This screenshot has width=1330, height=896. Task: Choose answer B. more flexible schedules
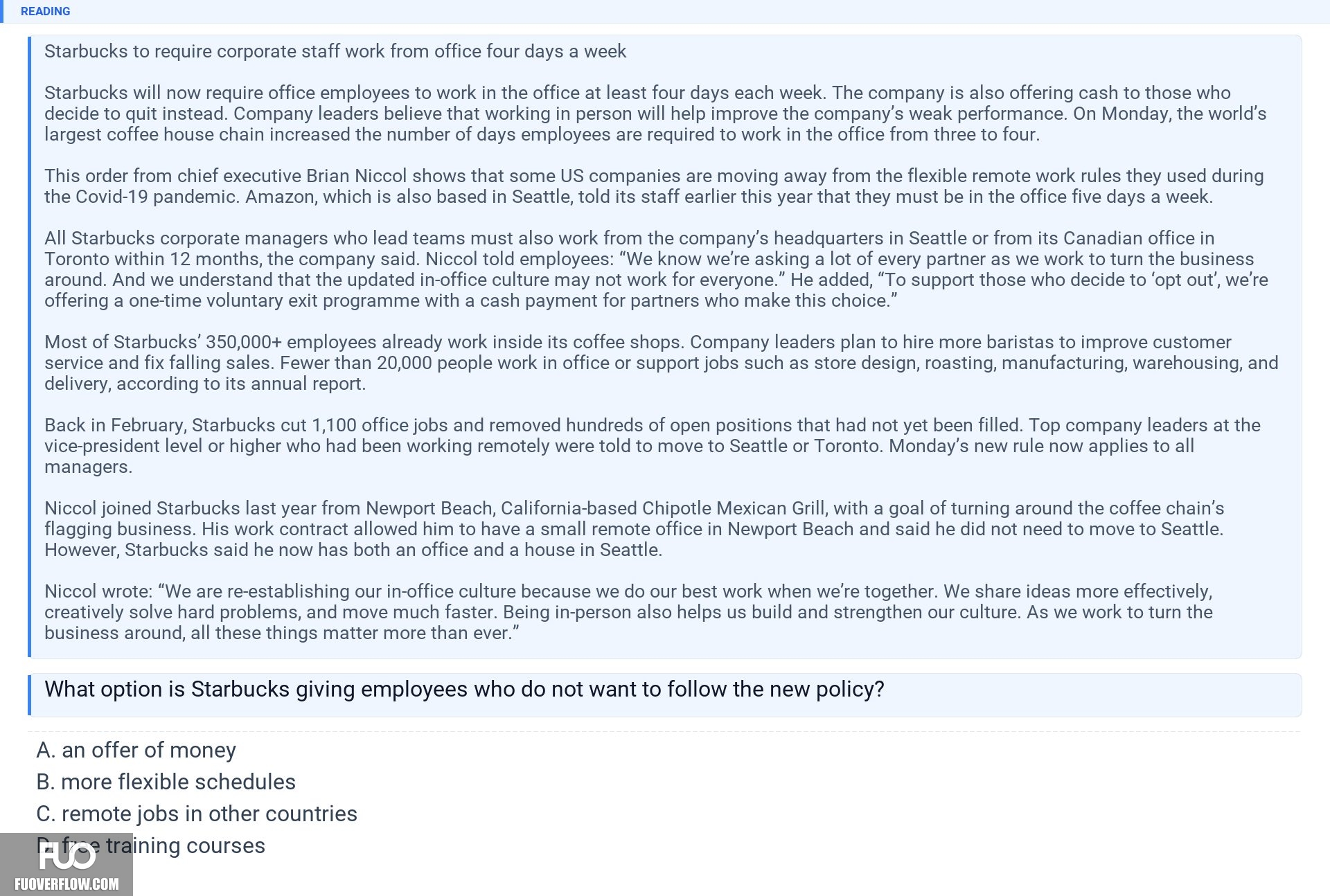pos(166,782)
